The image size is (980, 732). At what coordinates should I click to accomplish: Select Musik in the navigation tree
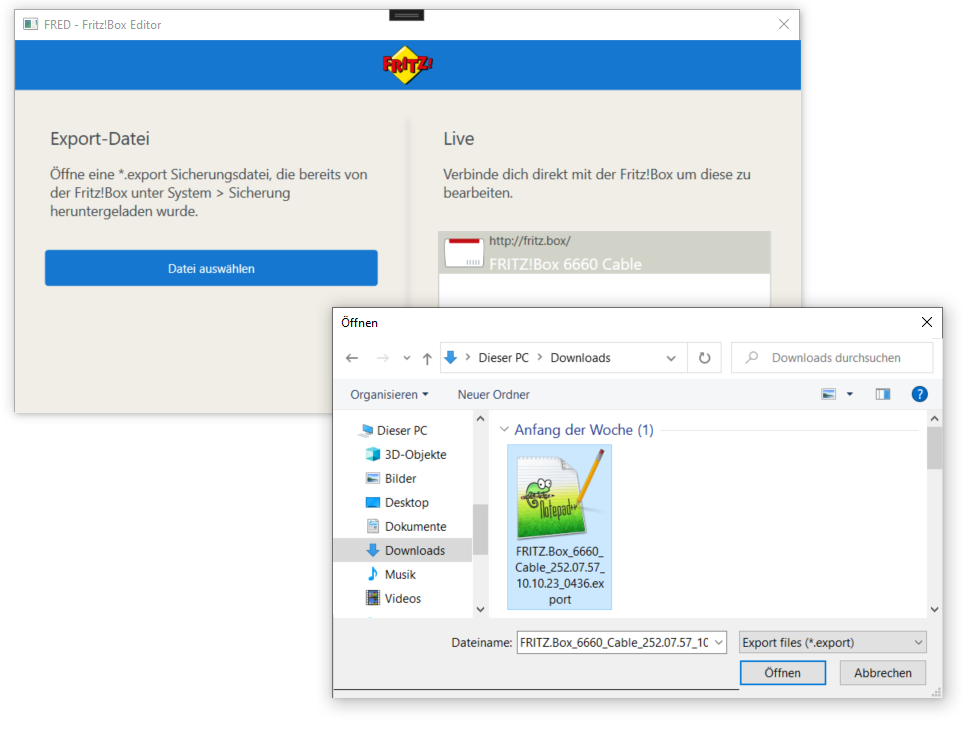pyautogui.click(x=400, y=574)
